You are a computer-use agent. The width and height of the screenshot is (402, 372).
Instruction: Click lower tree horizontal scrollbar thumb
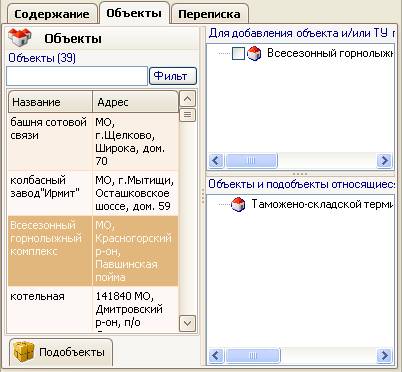(253, 355)
